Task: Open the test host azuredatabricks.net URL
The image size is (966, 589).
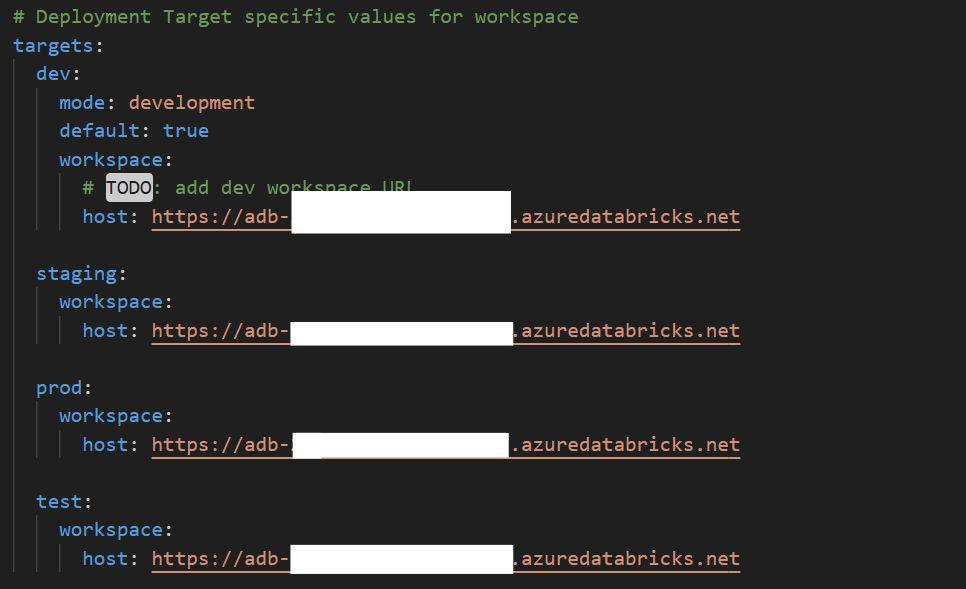Action: (x=445, y=559)
